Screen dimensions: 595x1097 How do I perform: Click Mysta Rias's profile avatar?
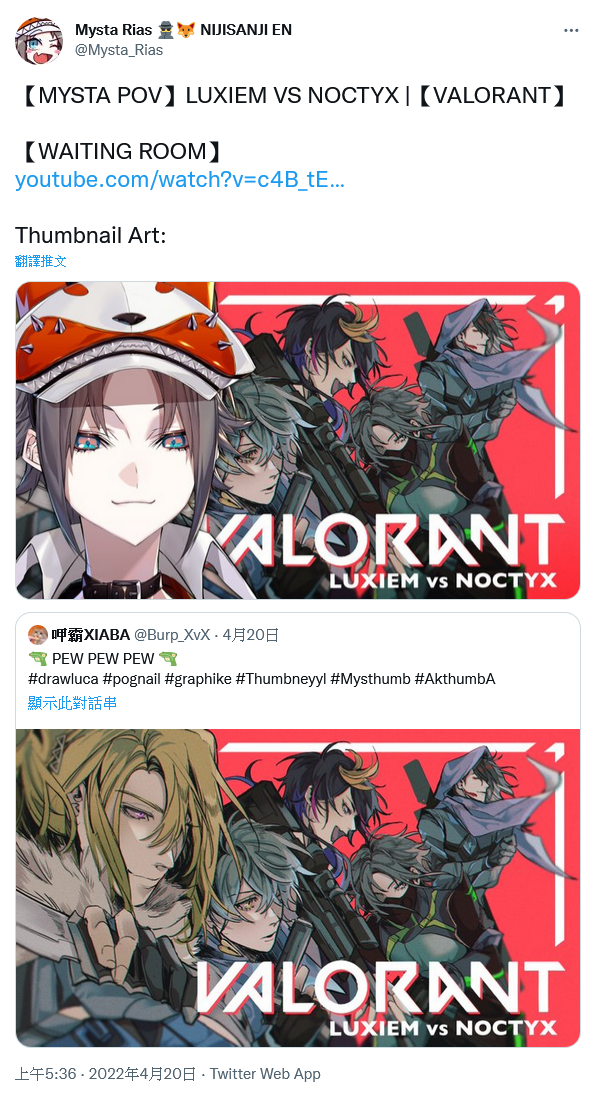click(x=39, y=41)
